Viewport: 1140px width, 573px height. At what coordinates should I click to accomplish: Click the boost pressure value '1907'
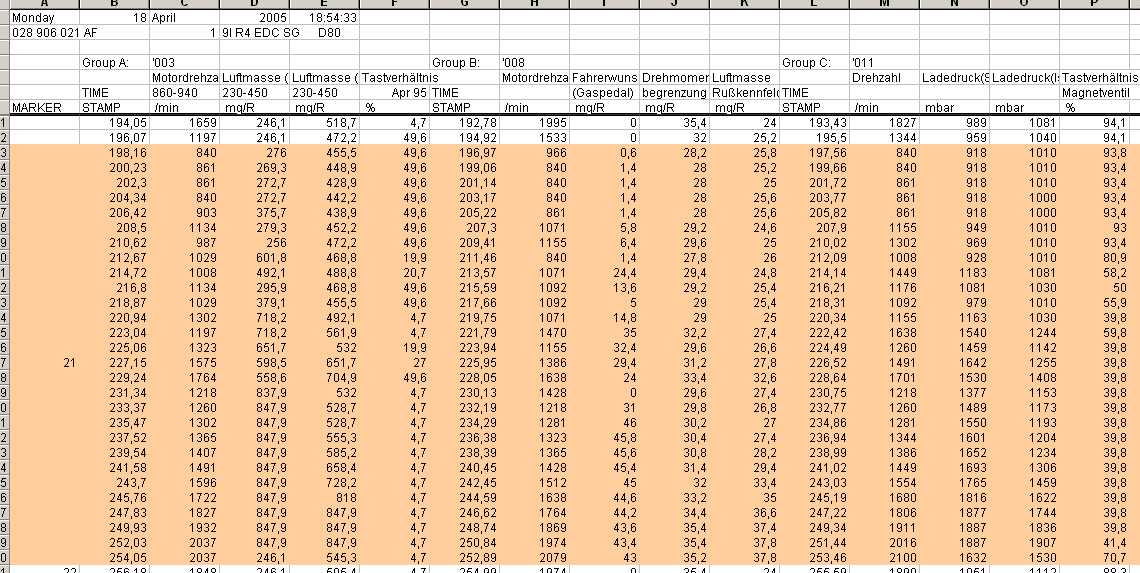click(1024, 542)
